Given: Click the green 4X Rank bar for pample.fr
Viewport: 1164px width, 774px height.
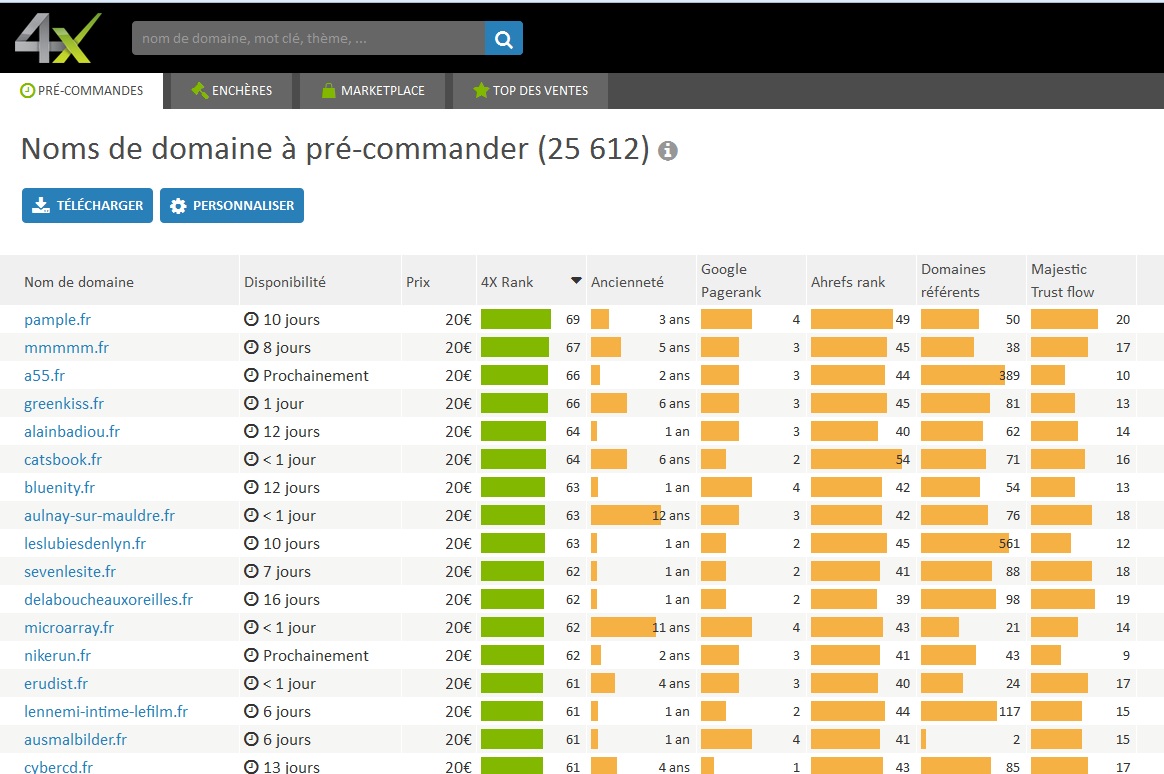Looking at the screenshot, I should [x=516, y=319].
